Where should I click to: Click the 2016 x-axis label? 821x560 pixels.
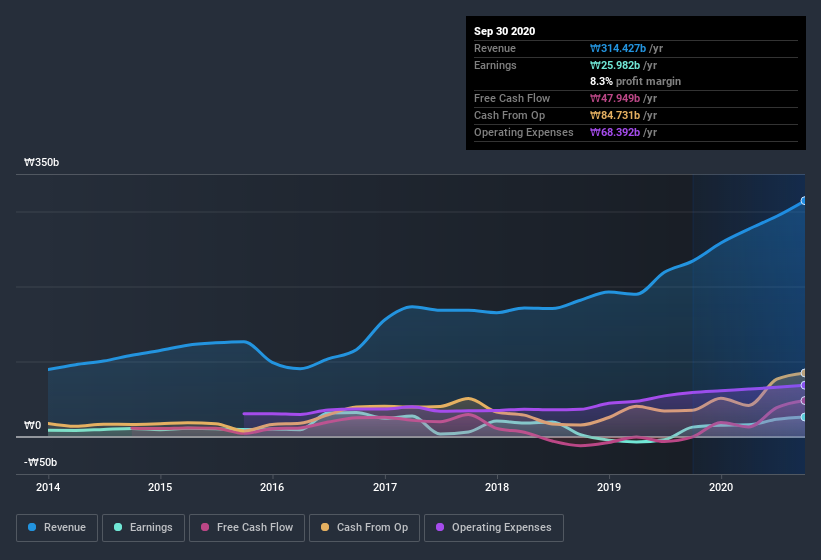(272, 487)
